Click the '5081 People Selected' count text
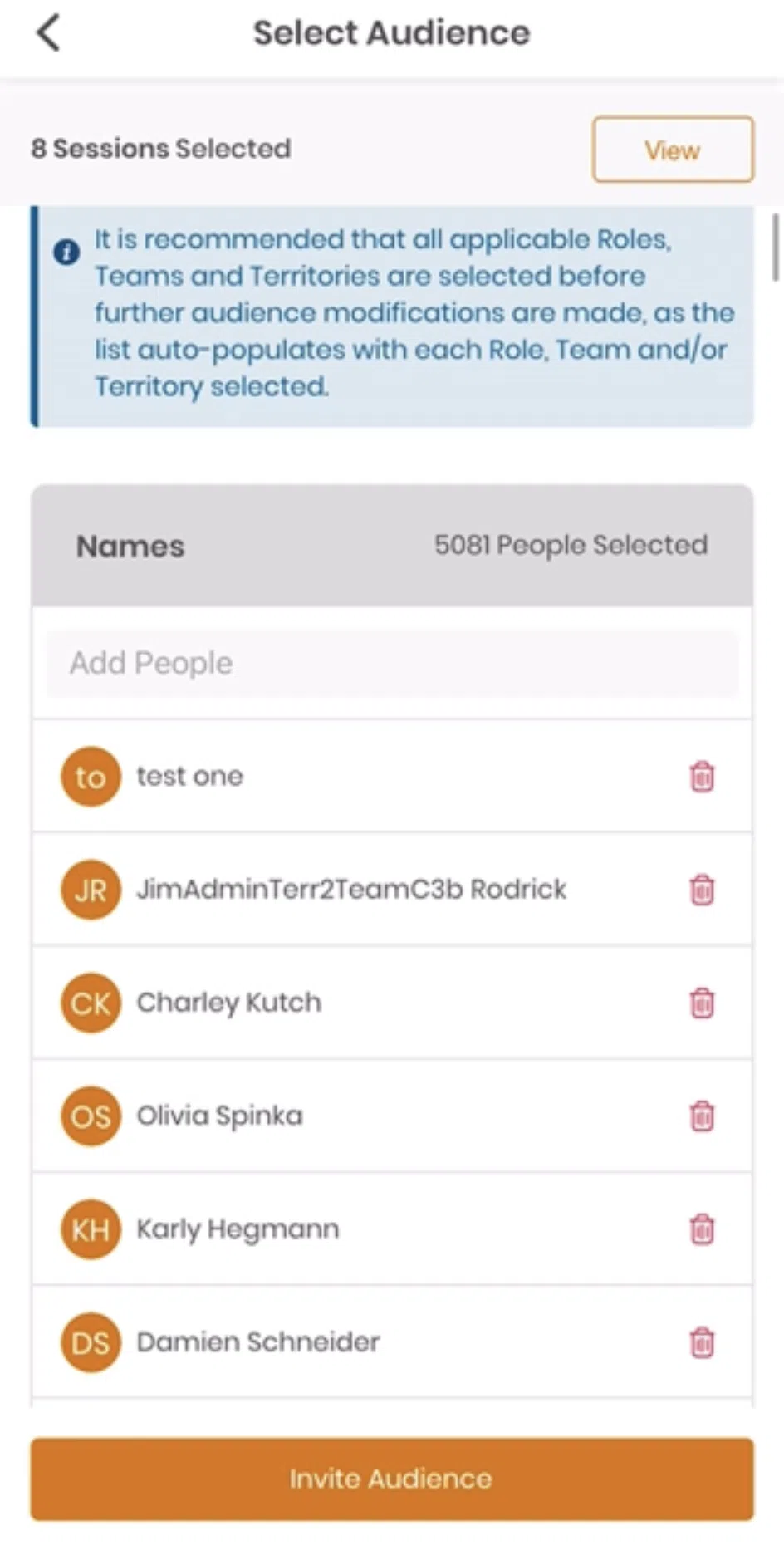Screen dimensions: 784x1550 571,545
